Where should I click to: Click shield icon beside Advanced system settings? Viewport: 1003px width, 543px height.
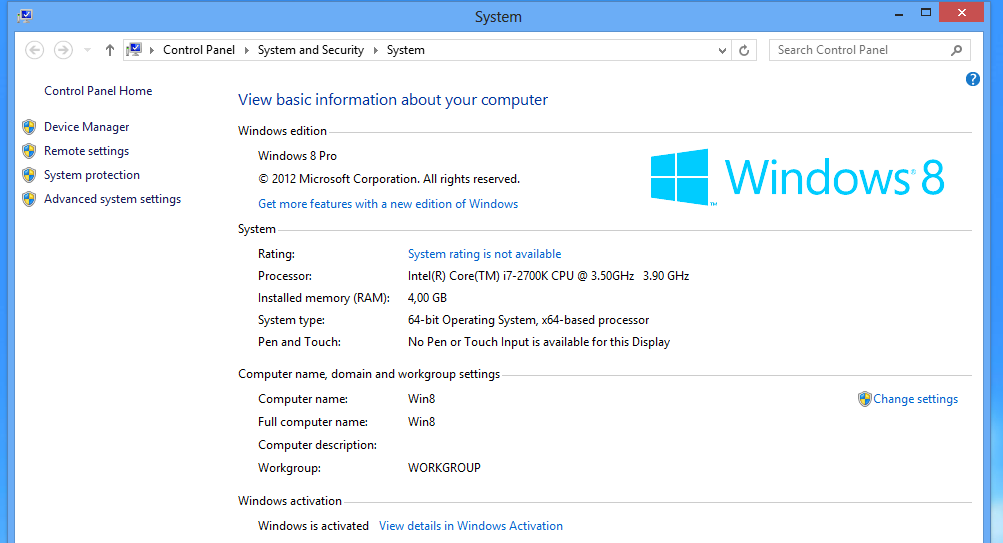click(x=29, y=199)
